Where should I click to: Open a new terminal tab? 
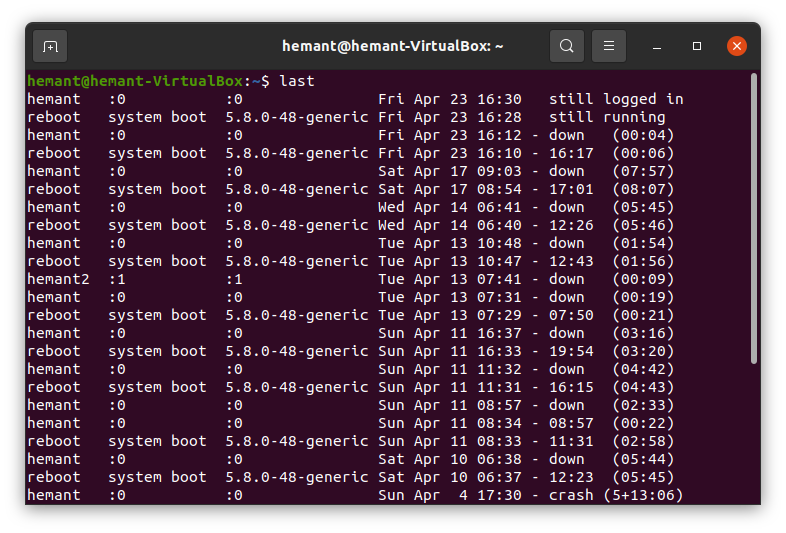pyautogui.click(x=50, y=46)
